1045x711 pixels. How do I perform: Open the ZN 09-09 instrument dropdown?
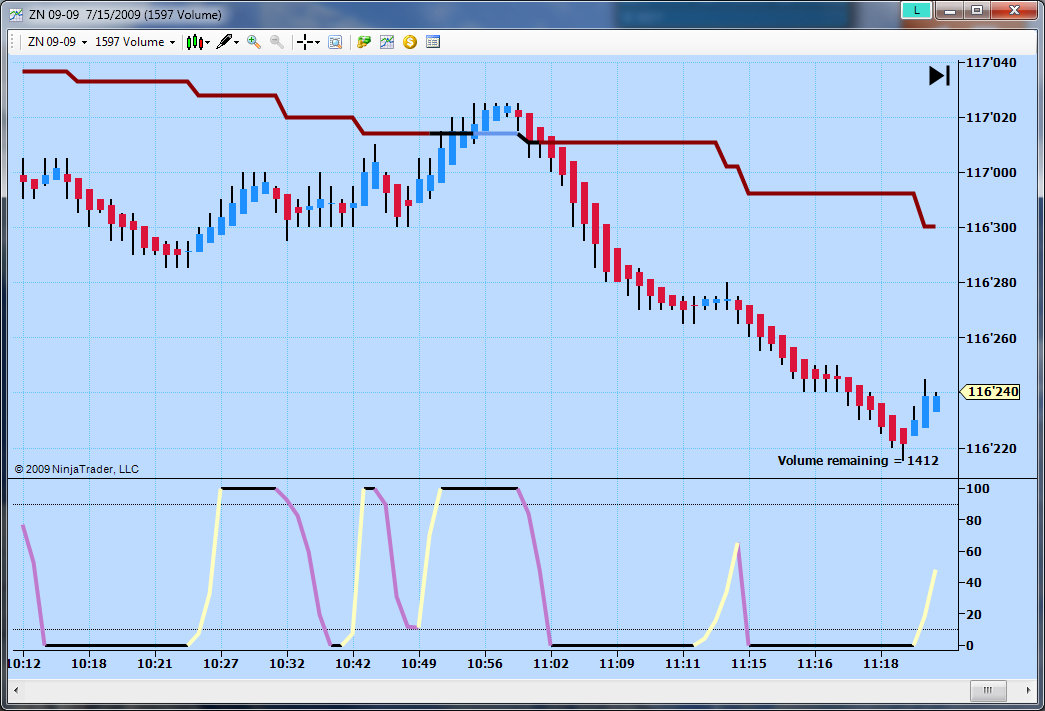(x=57, y=42)
